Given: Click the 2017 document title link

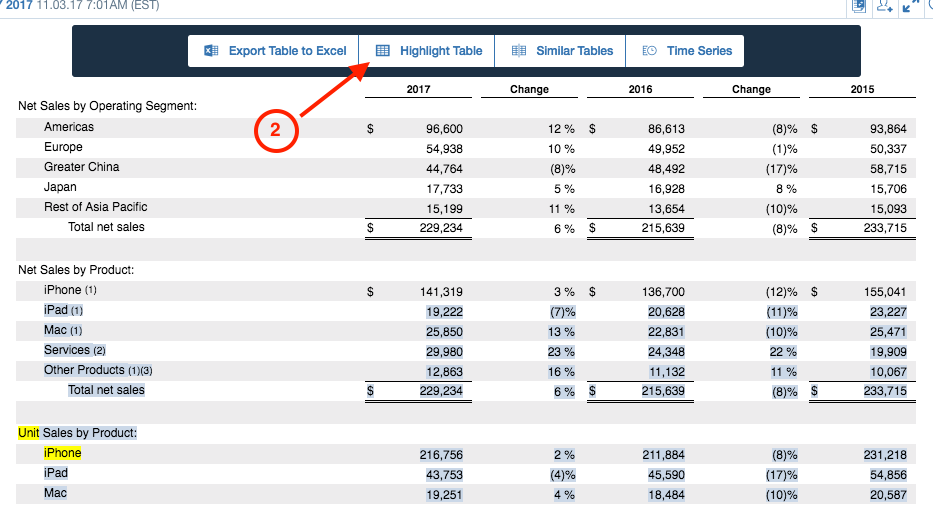Looking at the screenshot, I should point(18,5).
